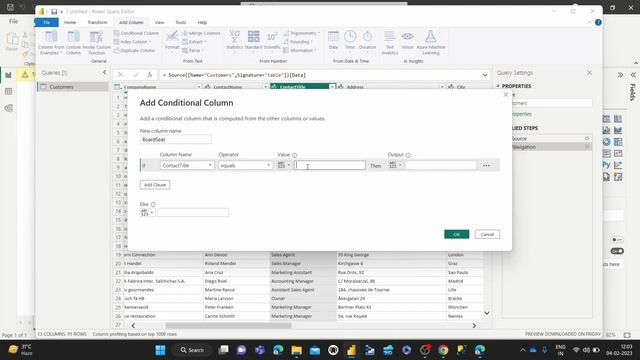Collapse the Queries pane
The image size is (640, 360).
click(104, 72)
